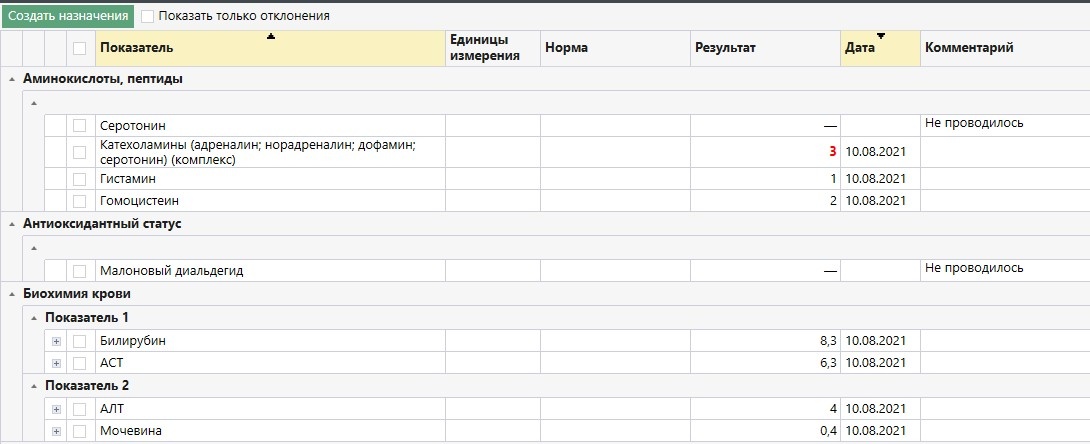Screen dimensions: 1090x444
Task: Click the Норма column header
Action: pos(615,48)
